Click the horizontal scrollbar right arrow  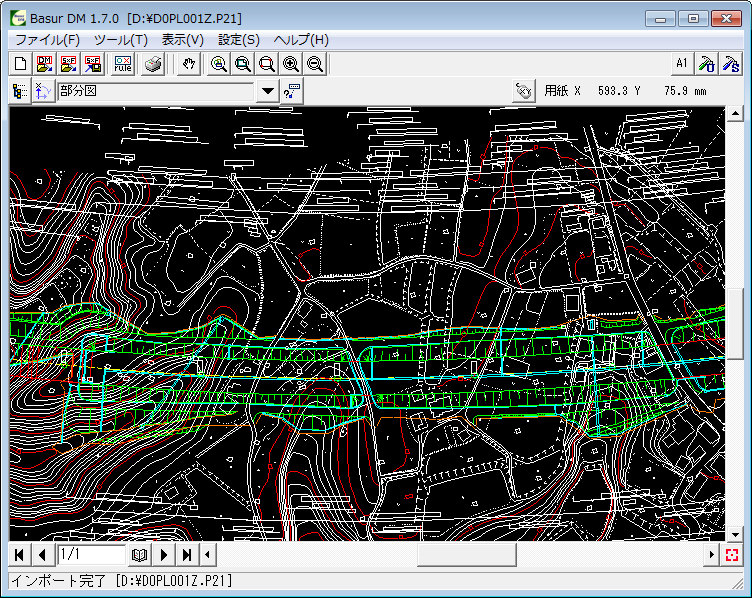pyautogui.click(x=711, y=555)
